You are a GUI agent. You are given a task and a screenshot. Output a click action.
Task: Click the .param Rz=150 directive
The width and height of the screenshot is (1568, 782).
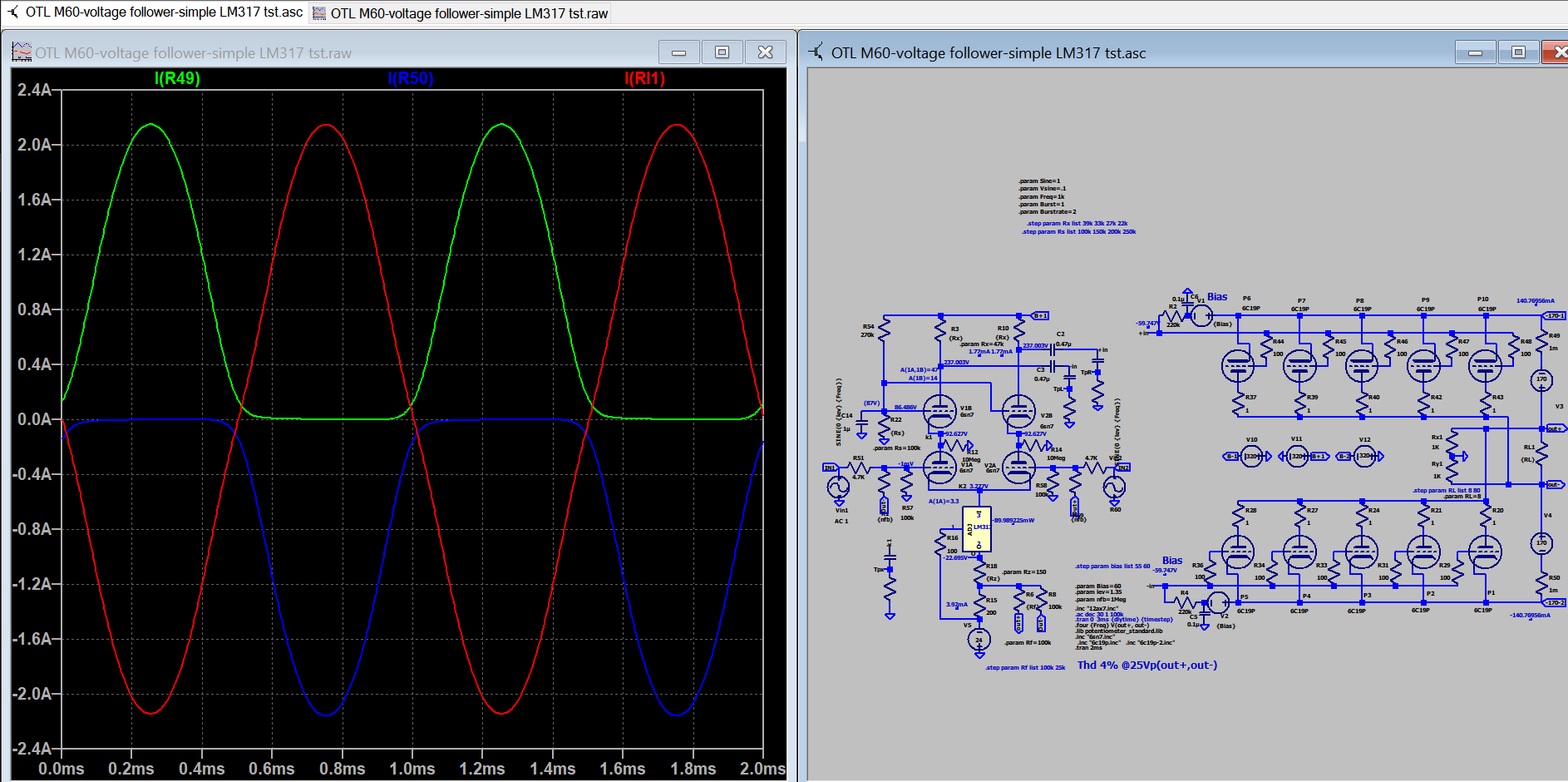pyautogui.click(x=1024, y=572)
